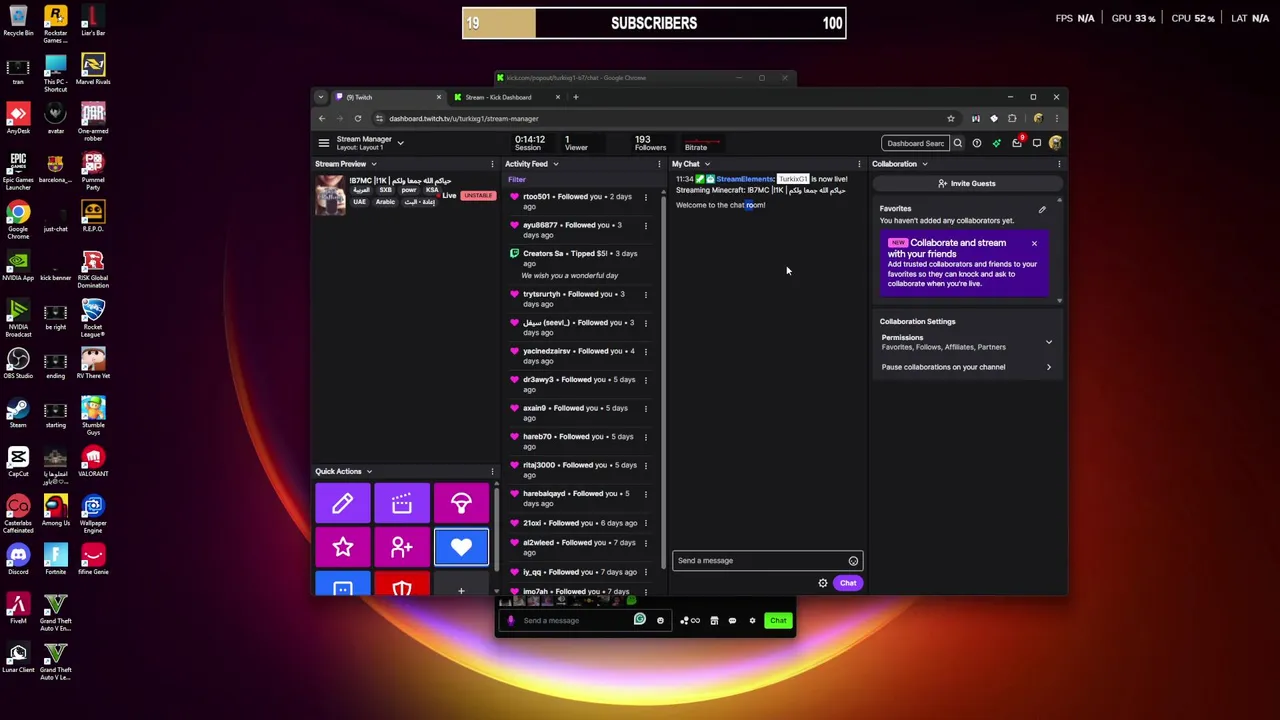The height and width of the screenshot is (720, 1280).
Task: Expand the Stream Manager layout dropdown
Action: (x=400, y=143)
